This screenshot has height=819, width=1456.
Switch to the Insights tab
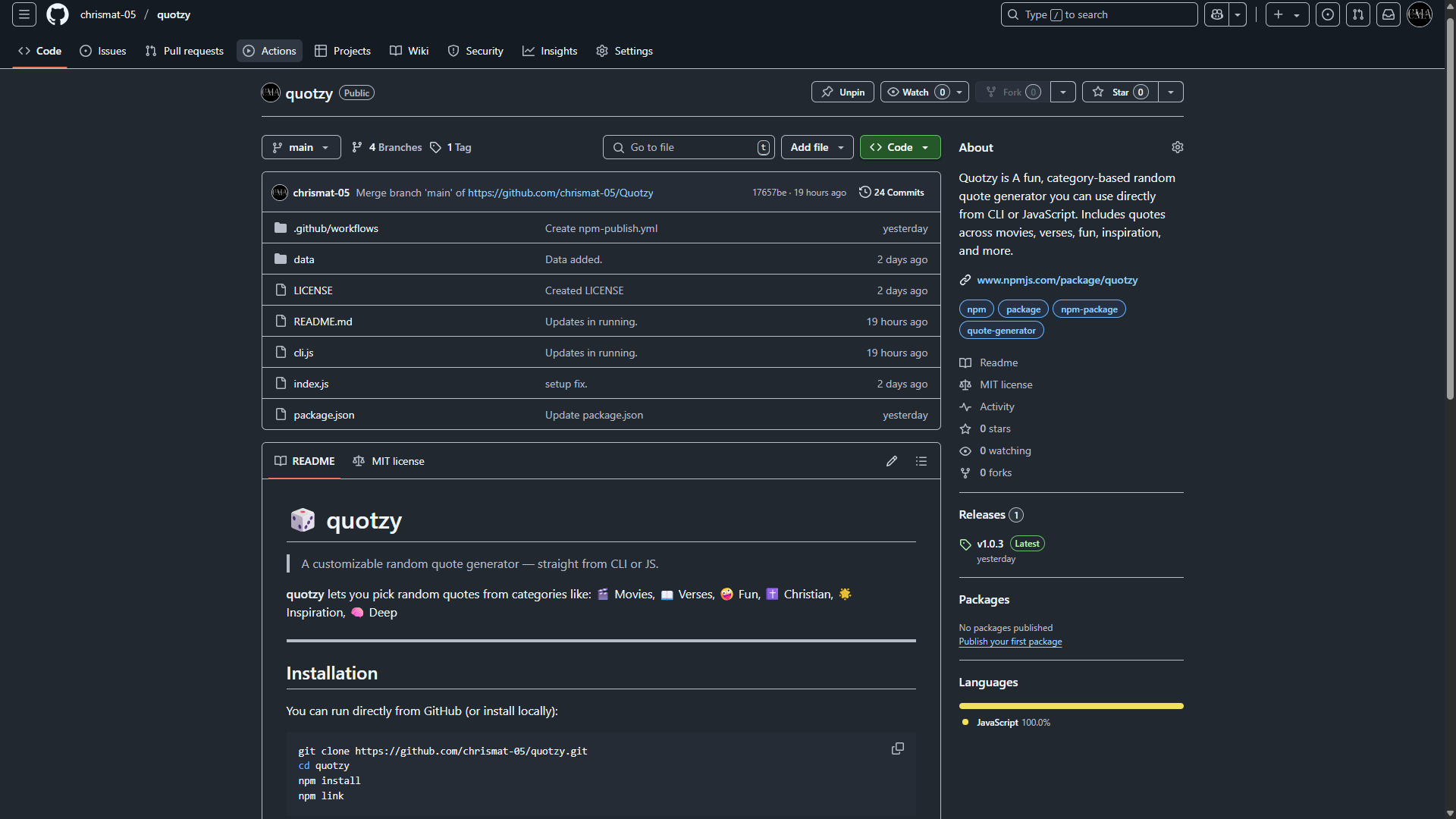pos(550,51)
